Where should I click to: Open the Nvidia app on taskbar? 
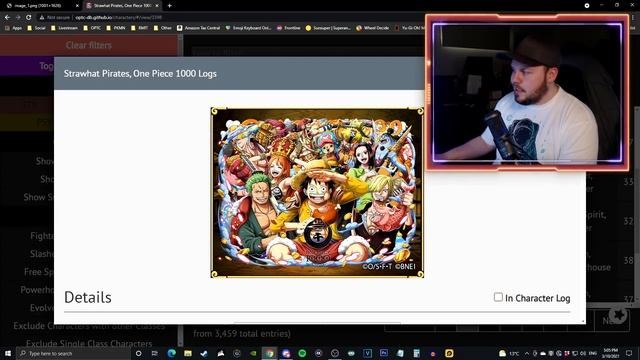(253, 353)
